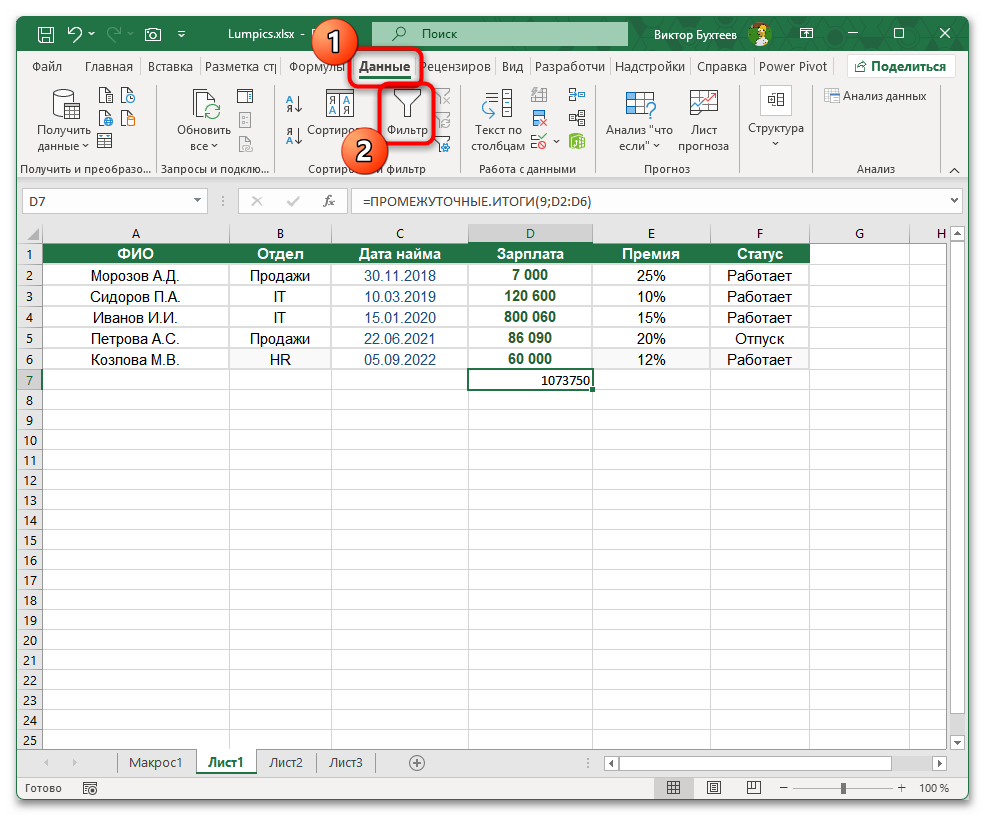Screen dimensions: 985x816
Task: Click the Share button
Action: coord(900,67)
